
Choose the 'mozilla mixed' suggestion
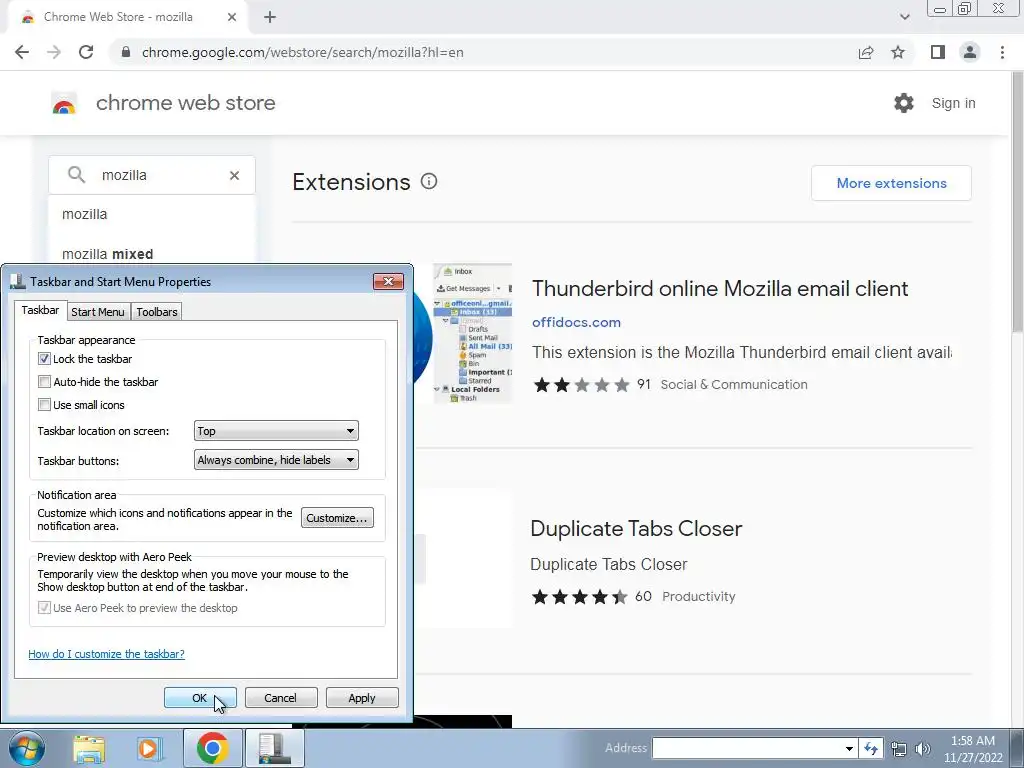pos(152,253)
